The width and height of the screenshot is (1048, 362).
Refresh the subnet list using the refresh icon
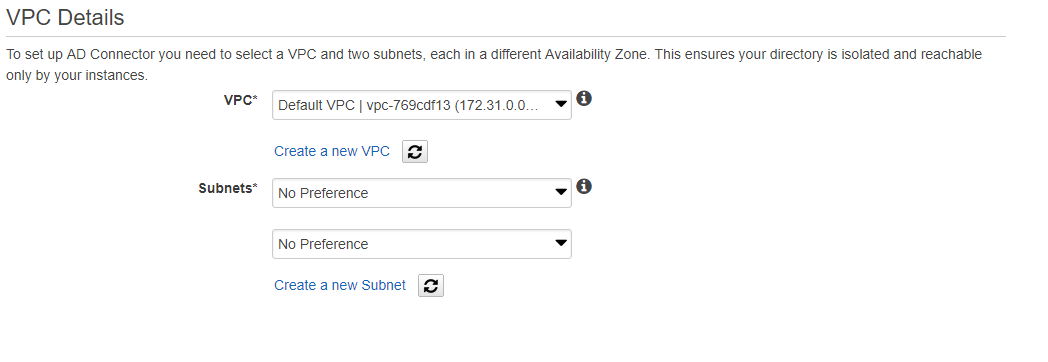(x=430, y=285)
